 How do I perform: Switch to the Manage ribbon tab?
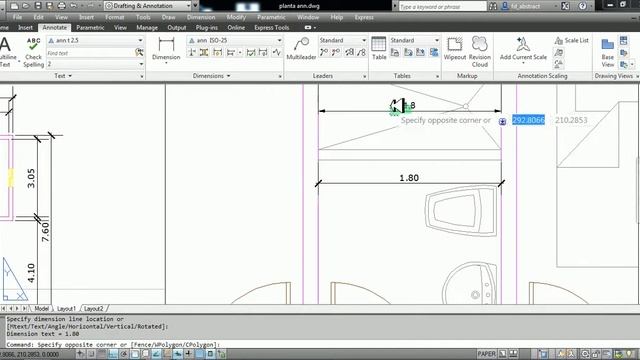(x=147, y=27)
